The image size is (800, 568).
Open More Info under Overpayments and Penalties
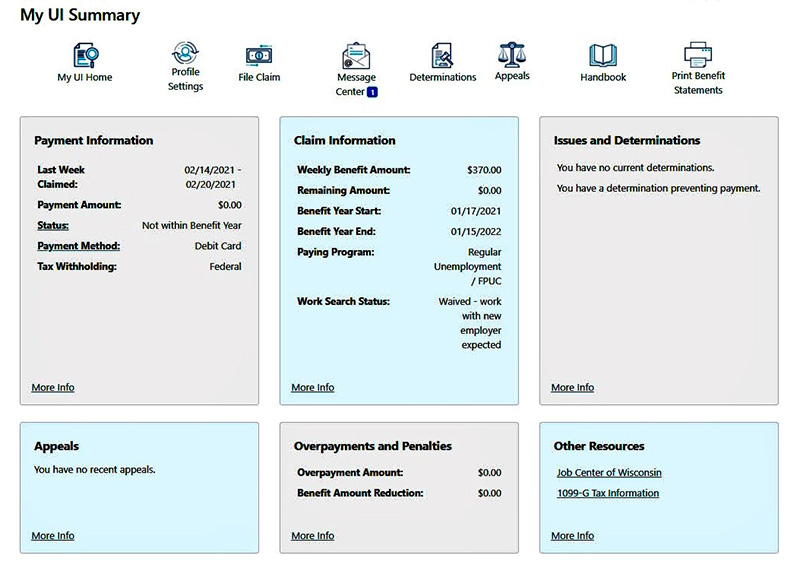click(313, 536)
